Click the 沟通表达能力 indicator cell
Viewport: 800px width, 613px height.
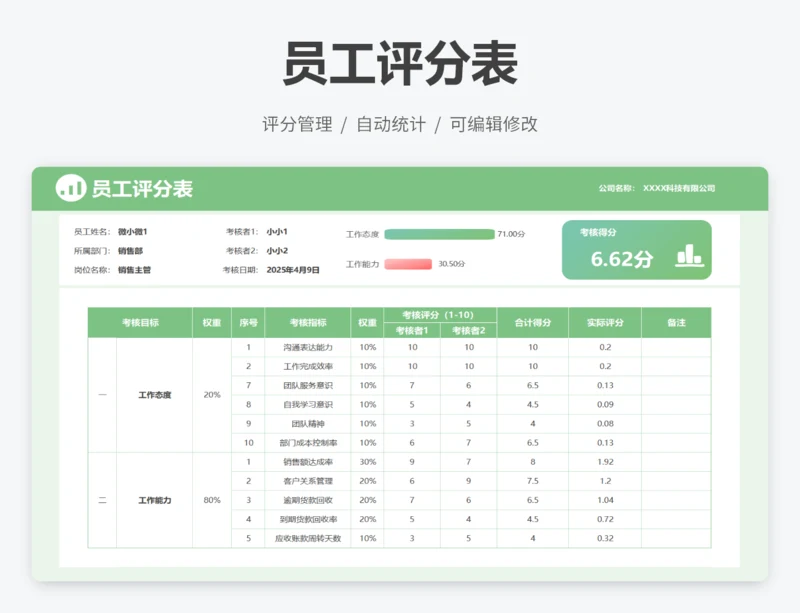point(308,348)
